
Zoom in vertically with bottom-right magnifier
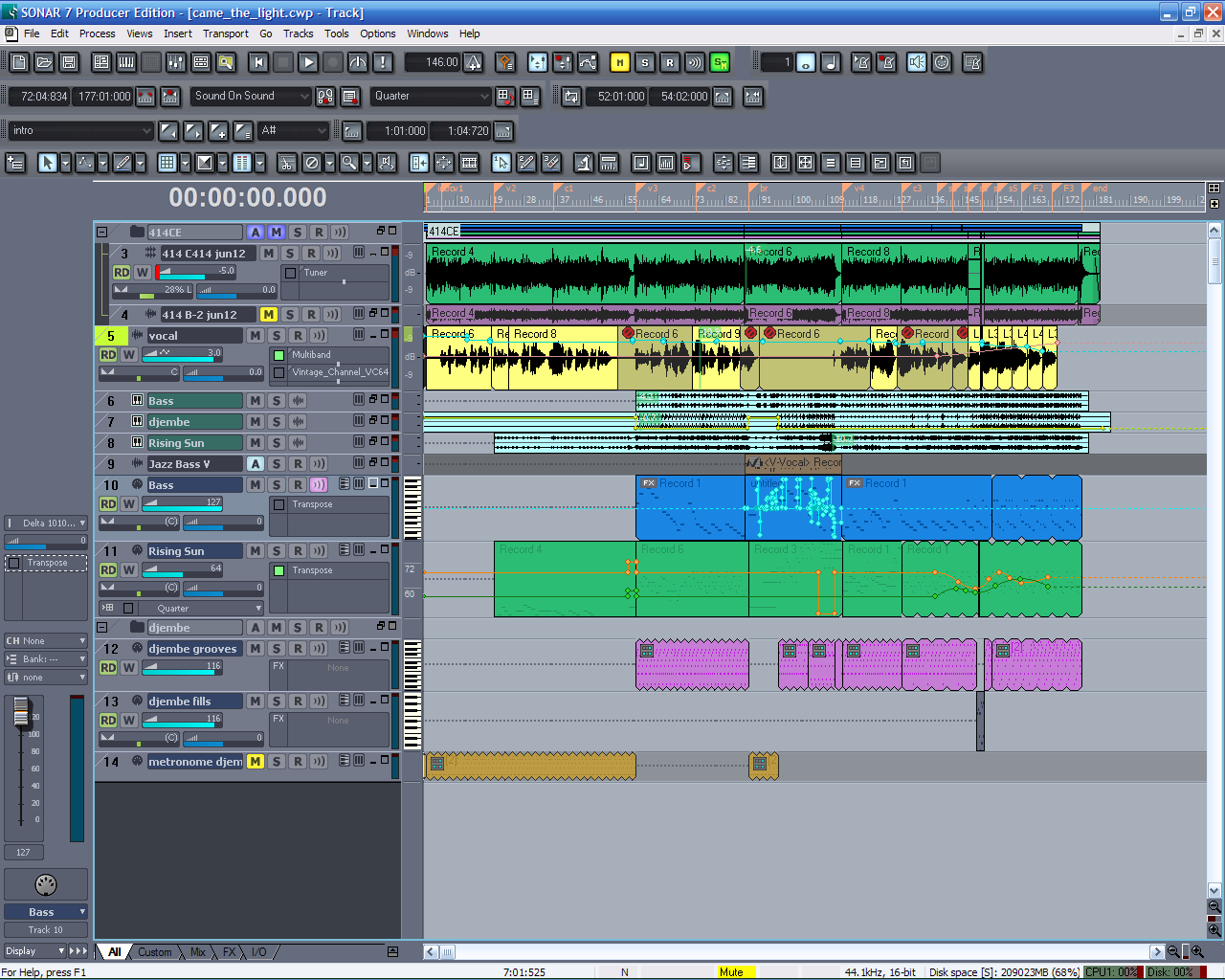(x=1214, y=929)
